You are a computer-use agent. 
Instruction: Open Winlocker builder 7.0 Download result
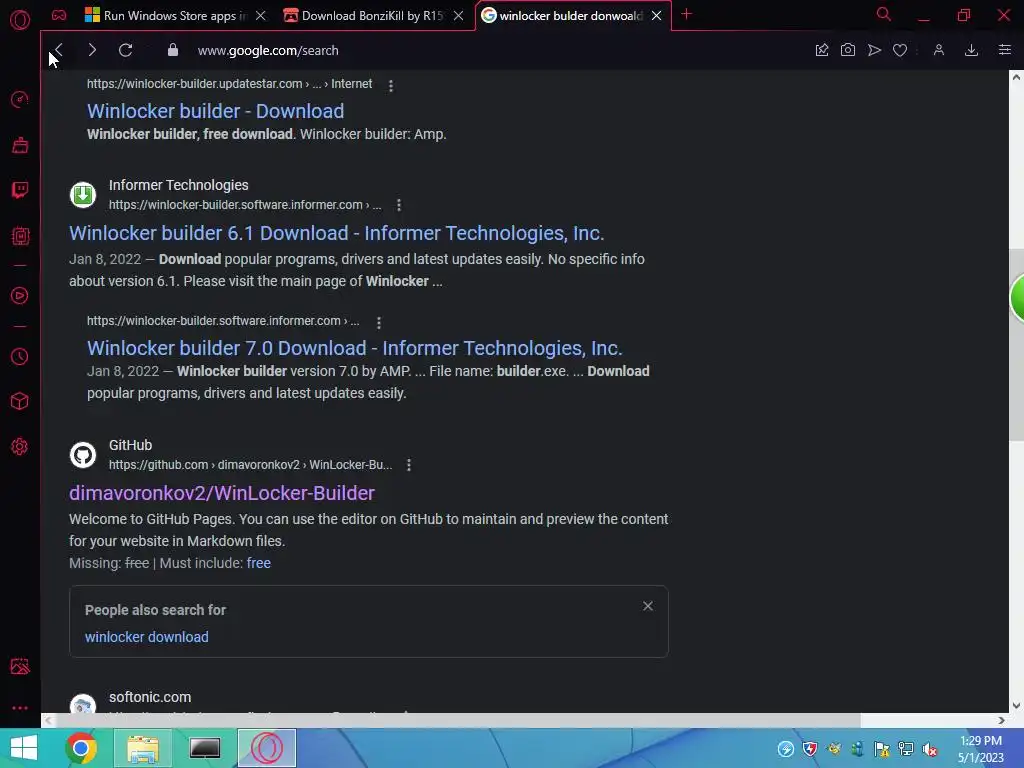click(x=355, y=348)
